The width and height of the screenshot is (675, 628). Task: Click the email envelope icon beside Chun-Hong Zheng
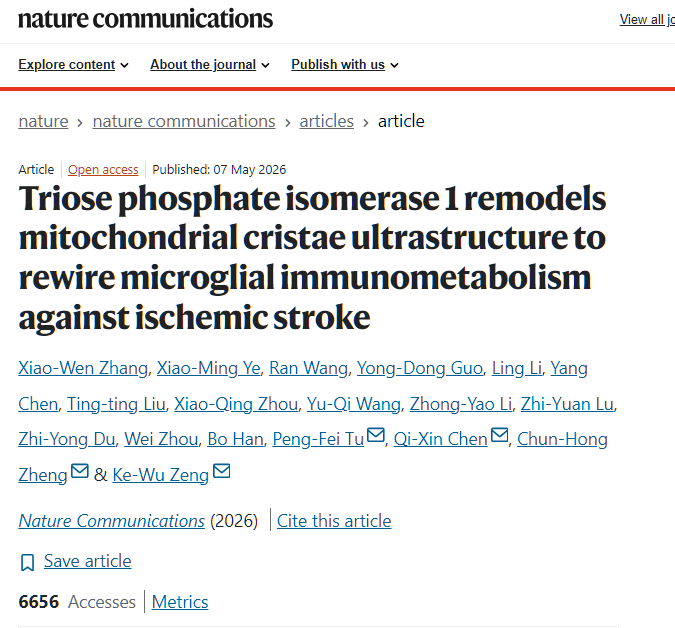80,471
